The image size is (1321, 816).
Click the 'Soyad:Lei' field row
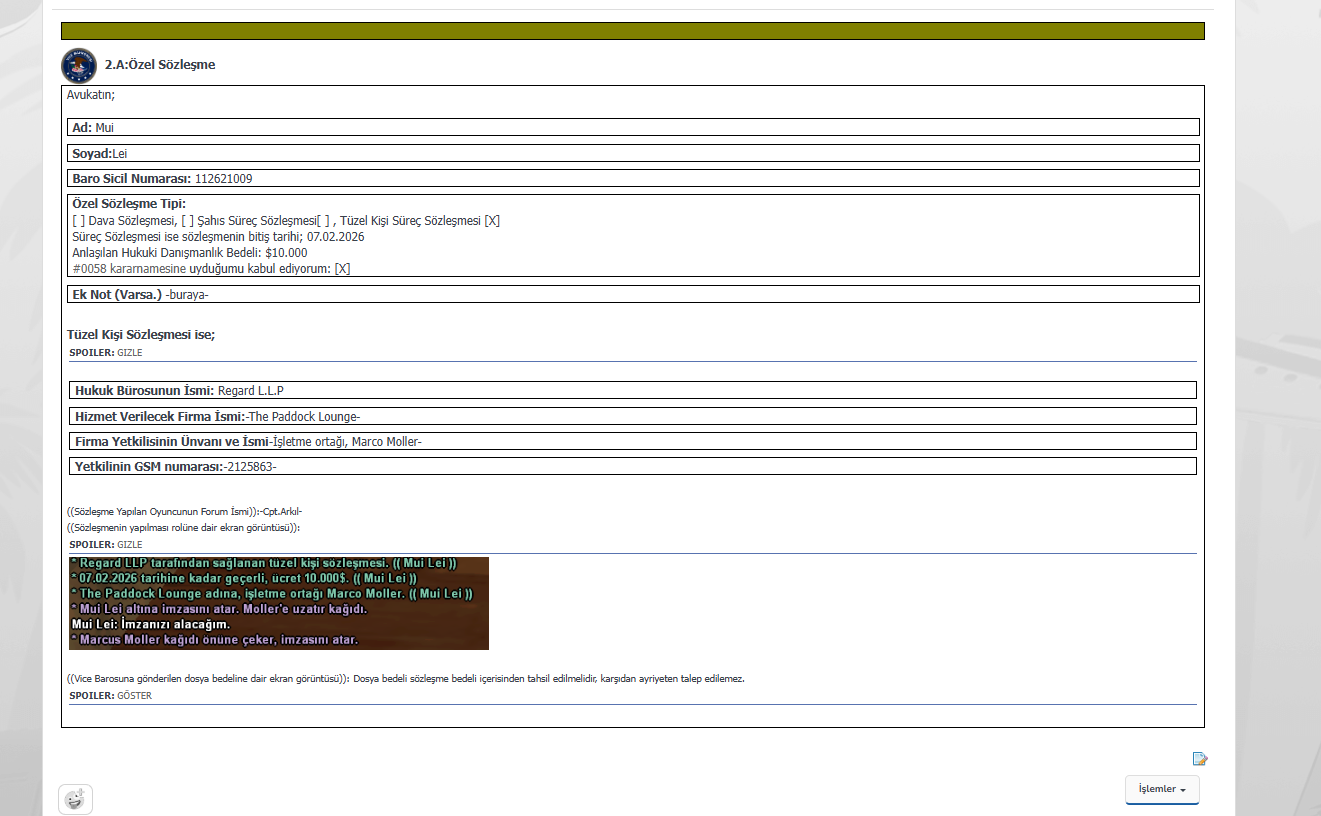coord(633,153)
